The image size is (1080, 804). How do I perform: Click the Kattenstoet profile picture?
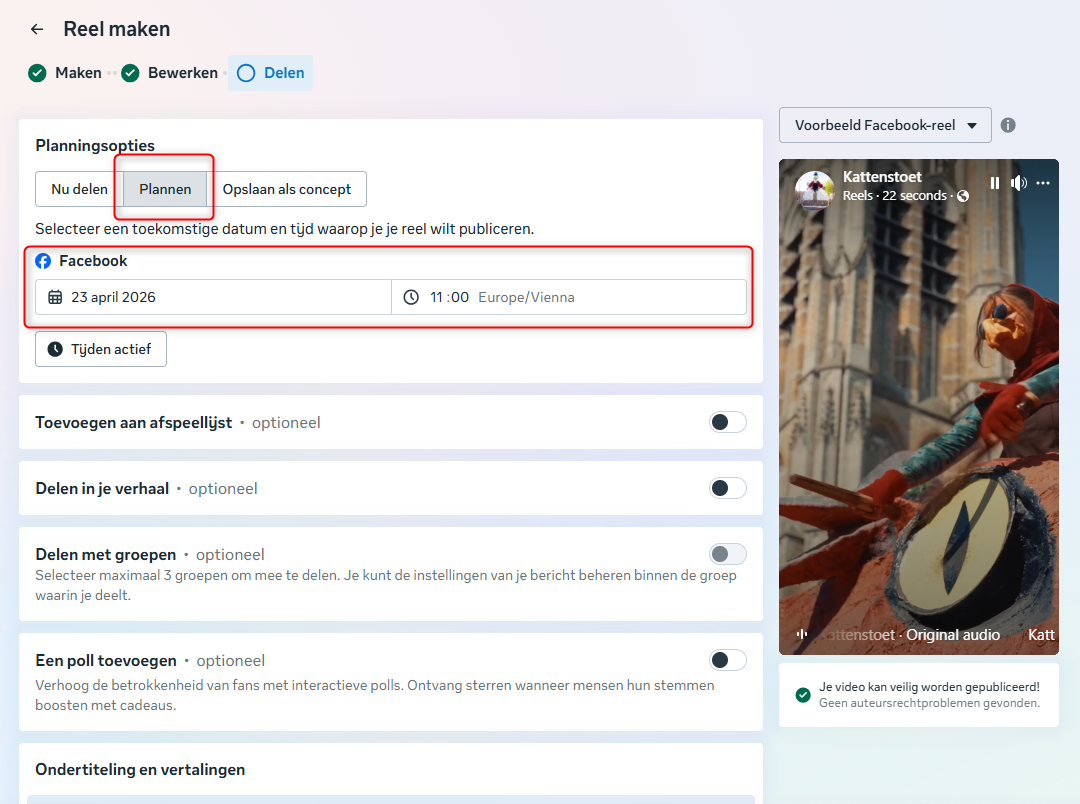815,188
